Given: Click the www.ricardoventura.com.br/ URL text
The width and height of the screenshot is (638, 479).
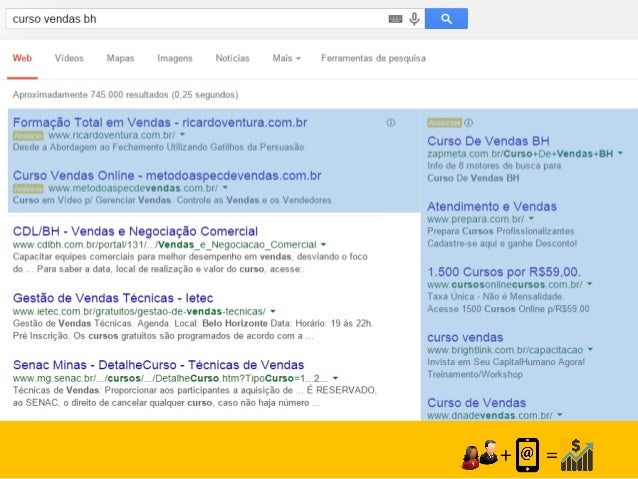Looking at the screenshot, I should point(112,135).
